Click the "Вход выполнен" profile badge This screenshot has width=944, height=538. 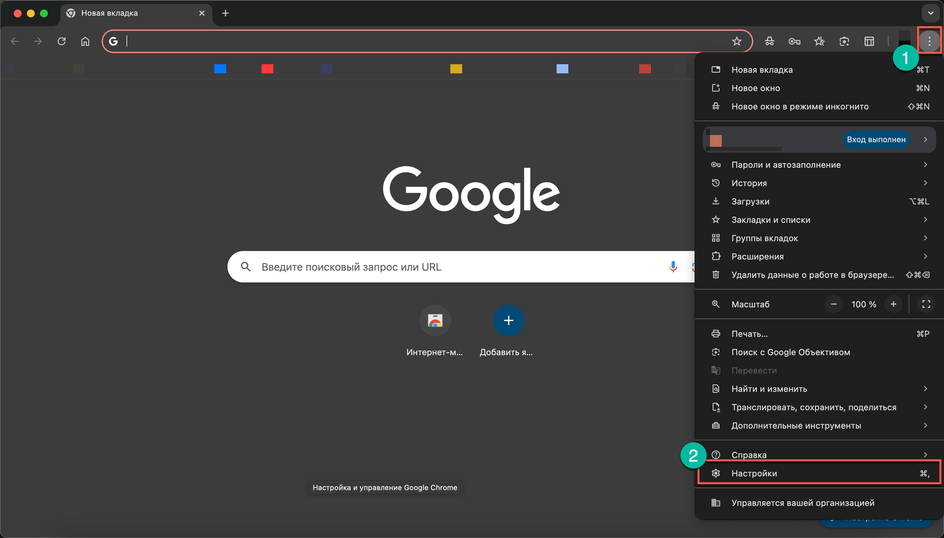(x=876, y=140)
